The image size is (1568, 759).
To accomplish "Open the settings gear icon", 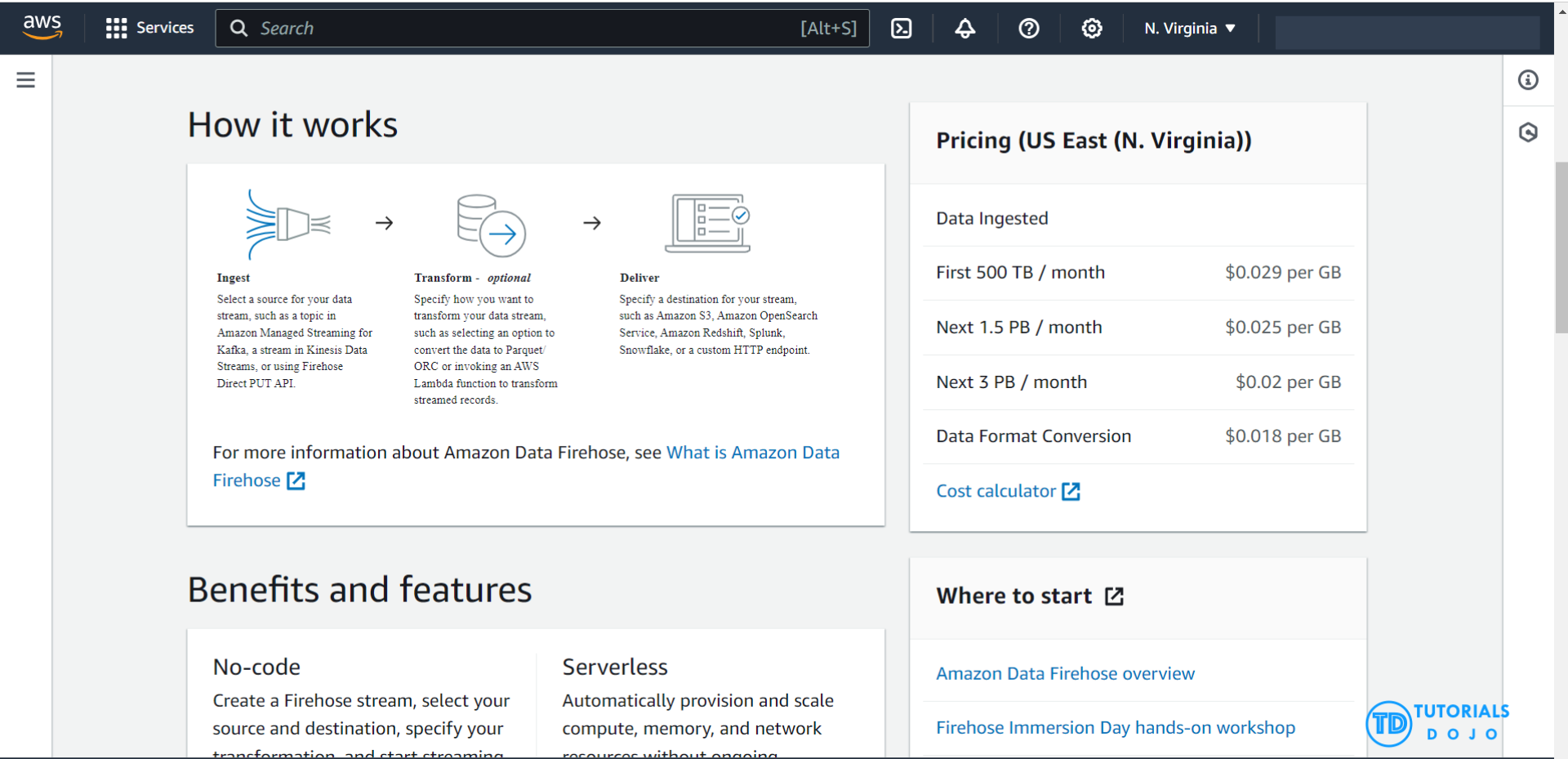I will [1092, 29].
